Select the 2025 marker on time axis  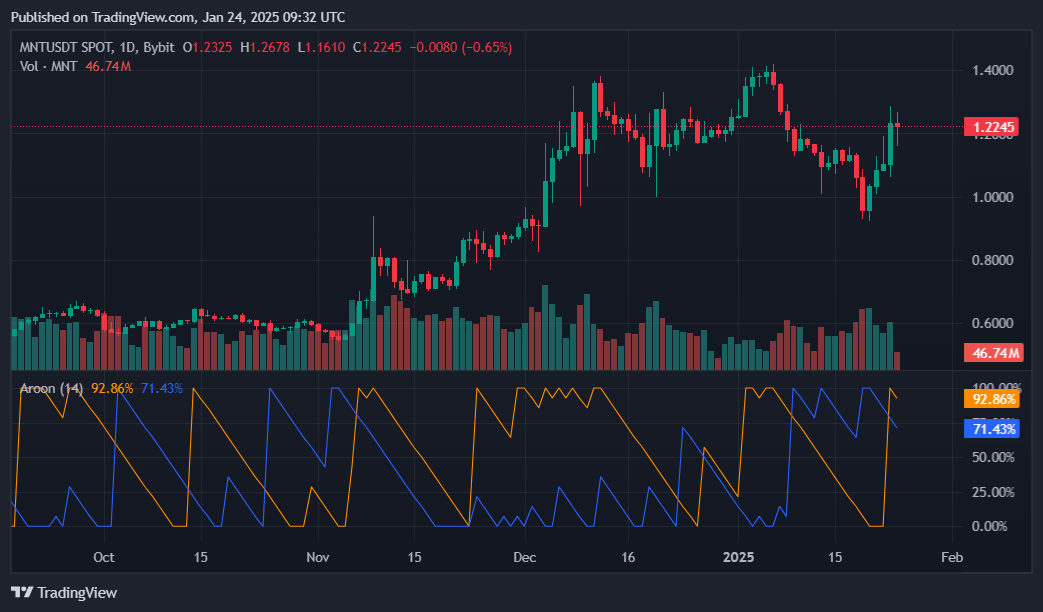coord(739,557)
